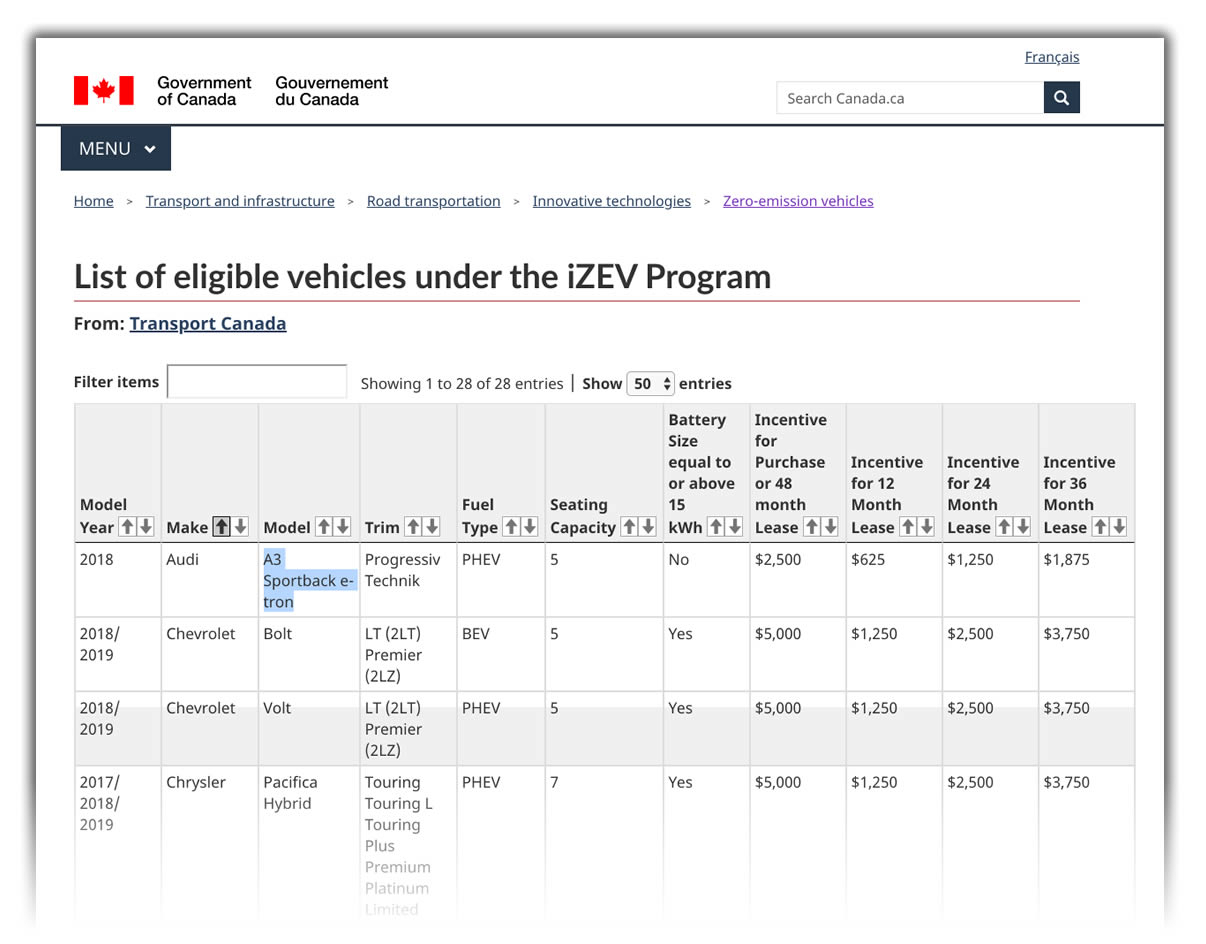Screen dimensions: 1206x944
Task: Focus the Search Canada.ca field
Action: point(910,98)
